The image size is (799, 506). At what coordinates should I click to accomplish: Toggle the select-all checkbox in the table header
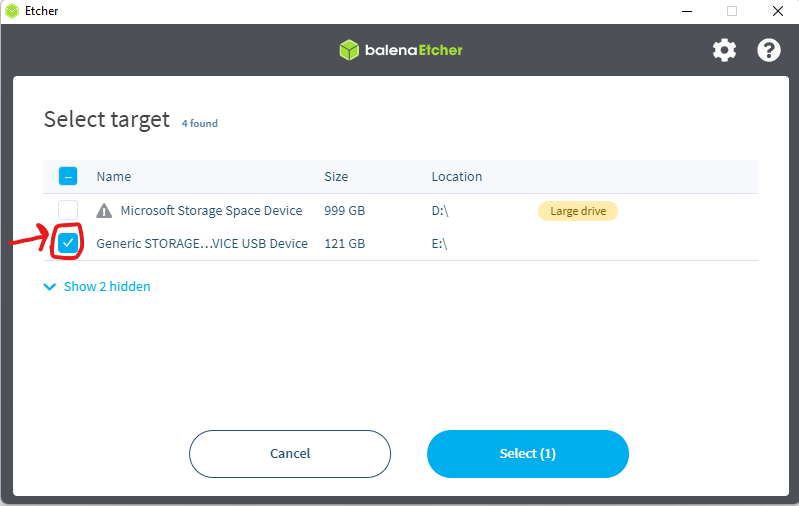68,176
